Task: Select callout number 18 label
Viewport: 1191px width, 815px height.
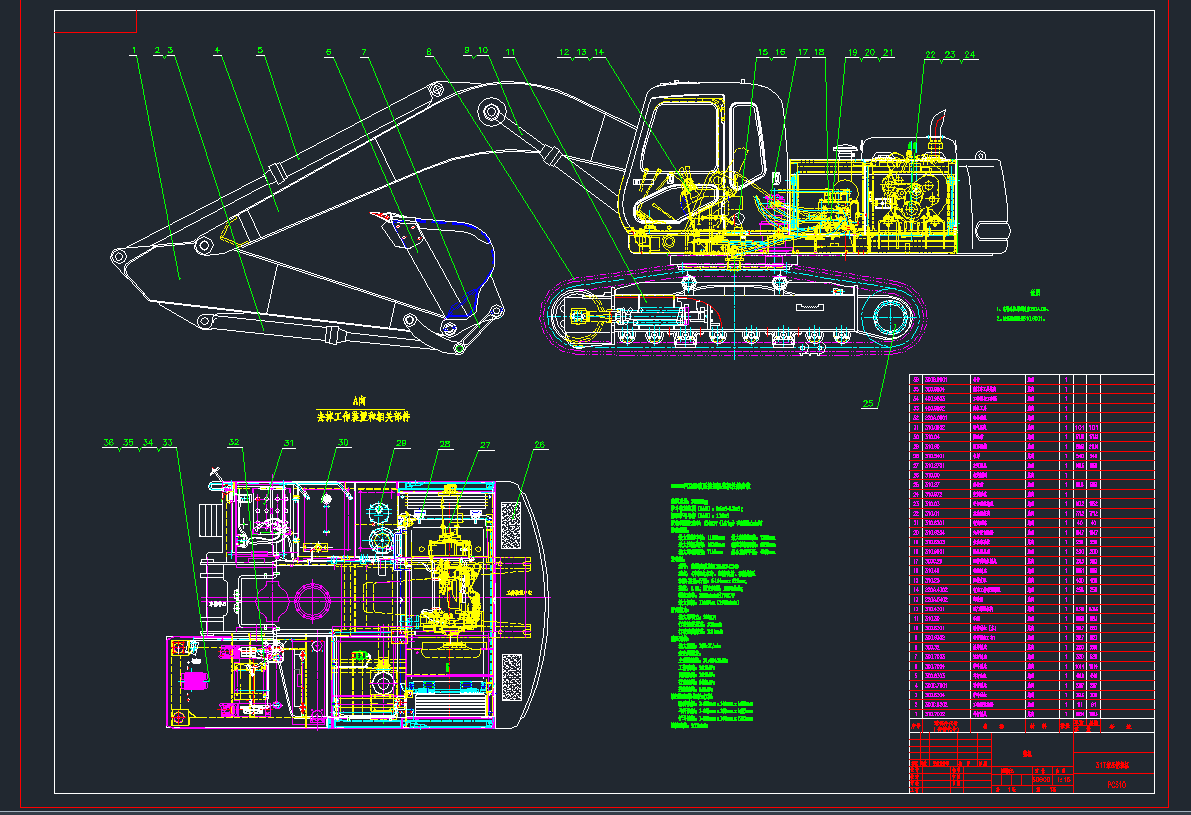Action: 819,52
